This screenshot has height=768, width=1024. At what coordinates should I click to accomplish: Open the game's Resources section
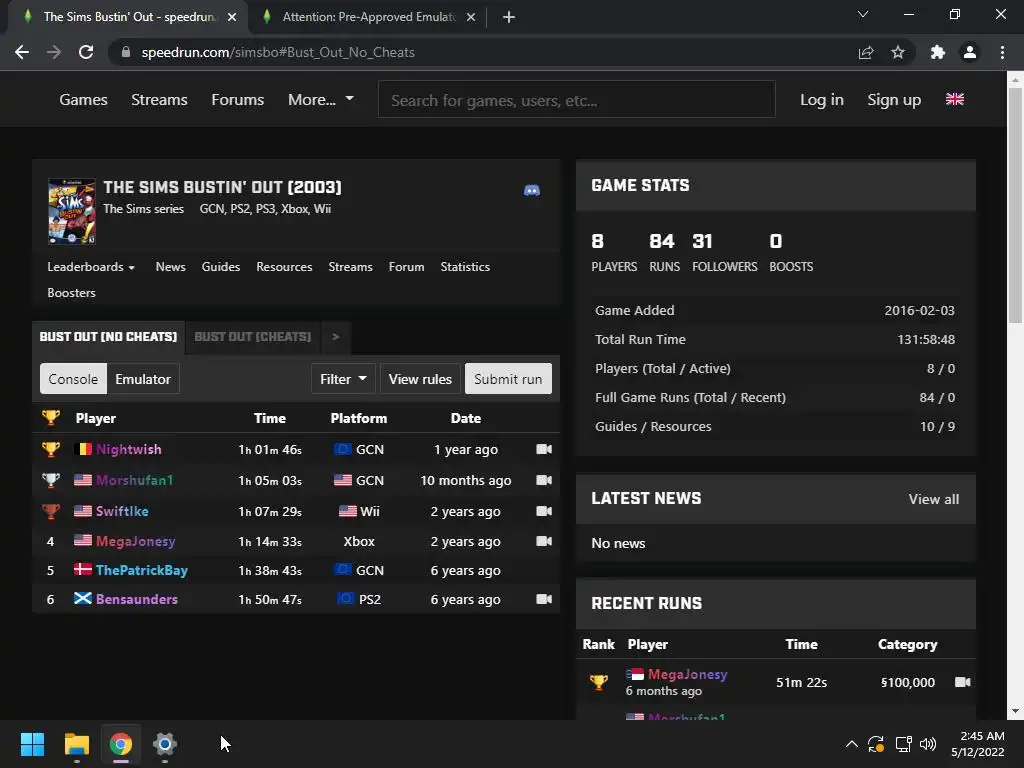[x=284, y=266]
